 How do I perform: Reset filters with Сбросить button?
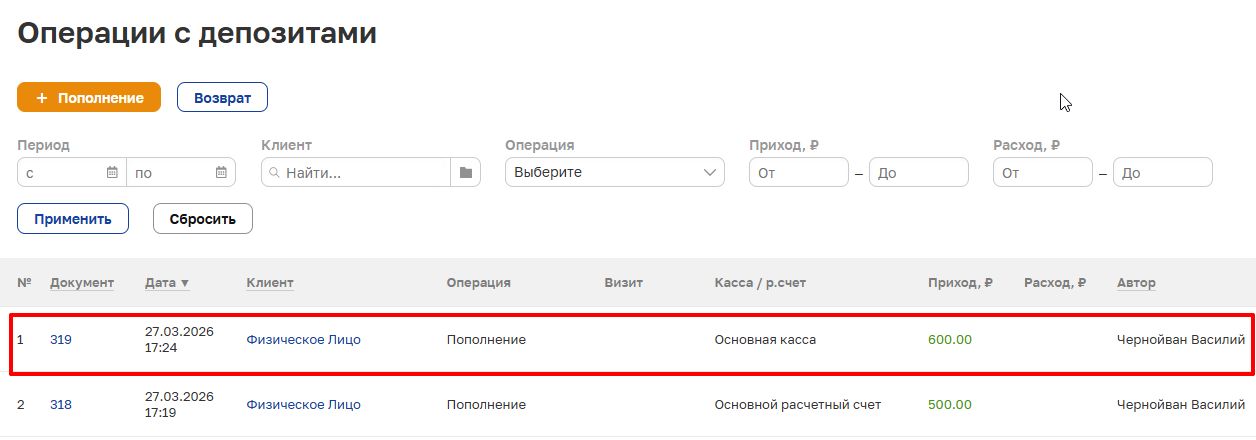(202, 219)
